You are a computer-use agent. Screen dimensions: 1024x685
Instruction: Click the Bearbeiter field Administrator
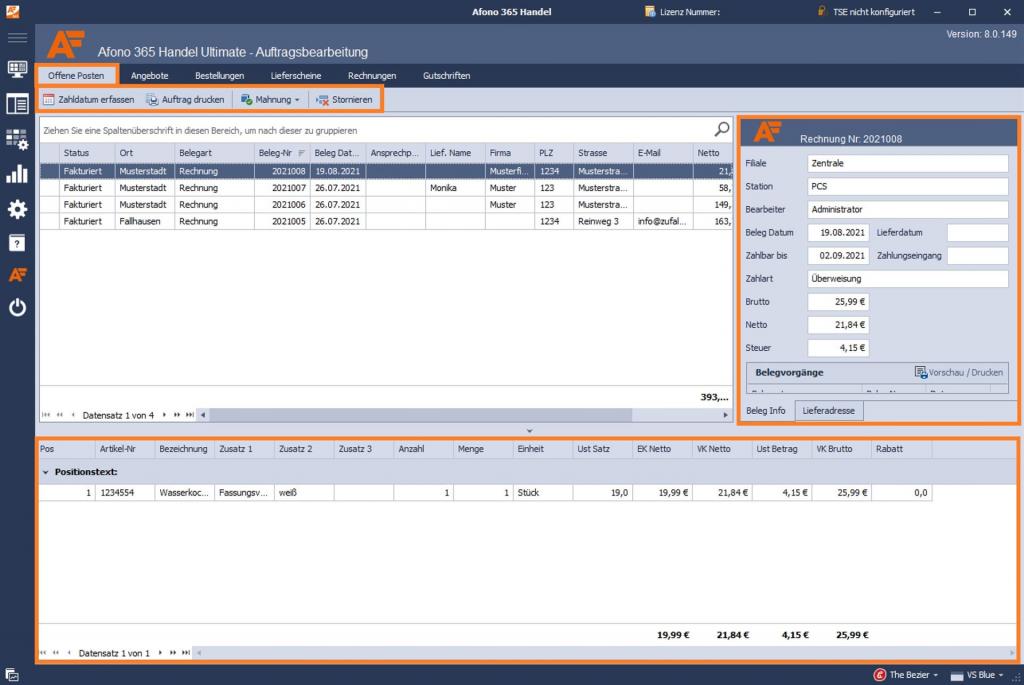coord(907,210)
